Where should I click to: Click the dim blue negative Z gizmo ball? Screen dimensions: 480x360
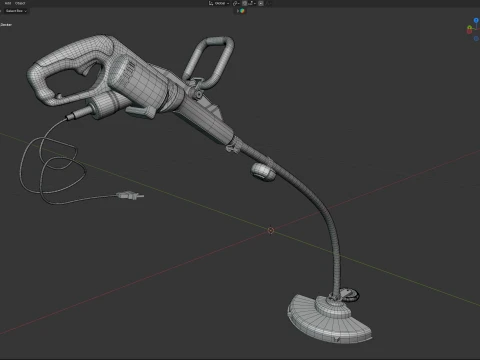[x=476, y=39]
